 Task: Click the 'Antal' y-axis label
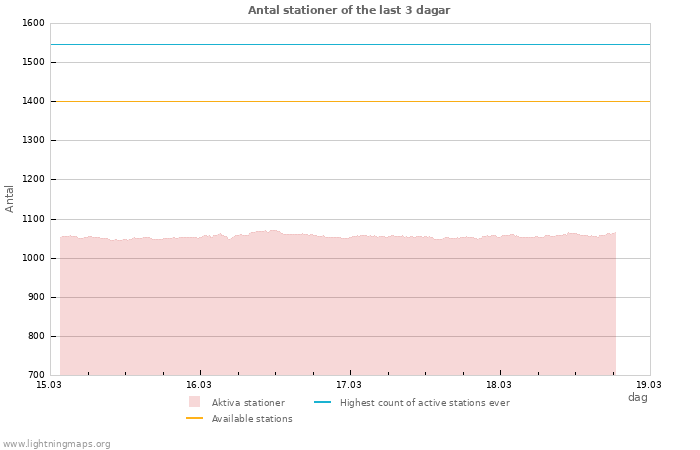click(x=10, y=198)
